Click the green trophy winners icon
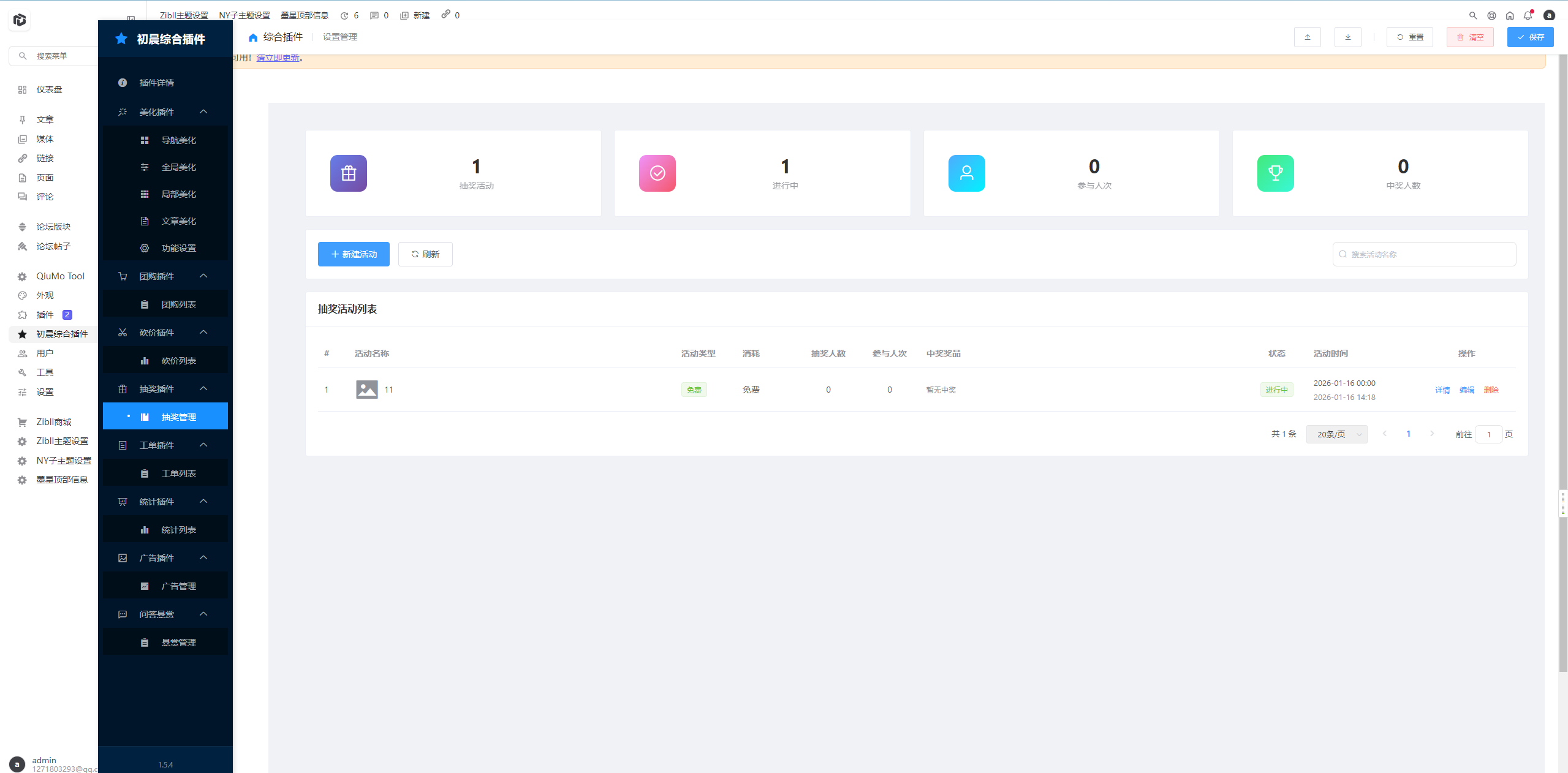This screenshot has height=773, width=1568. tap(1275, 173)
